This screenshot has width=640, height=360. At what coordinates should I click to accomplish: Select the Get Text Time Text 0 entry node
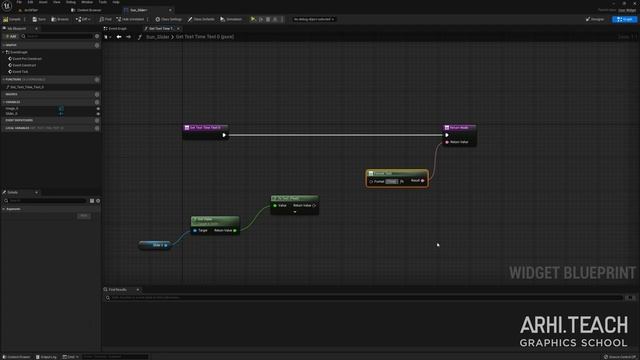[x=205, y=132]
